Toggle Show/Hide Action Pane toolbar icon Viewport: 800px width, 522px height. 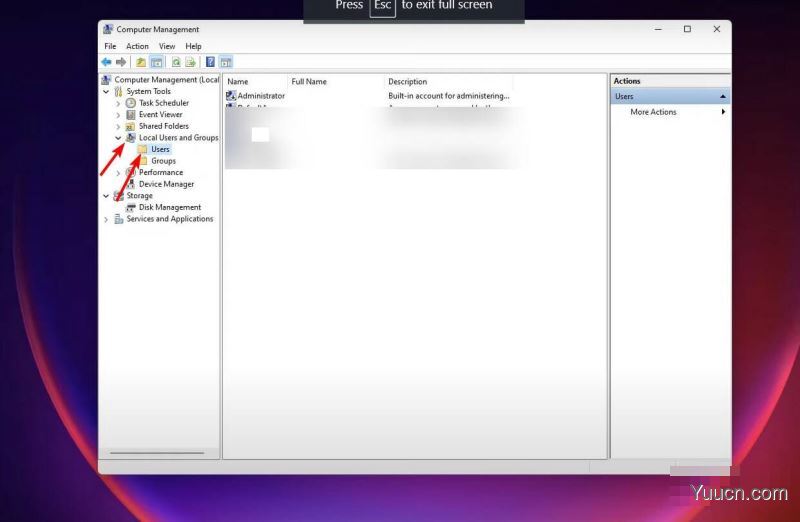coord(226,62)
